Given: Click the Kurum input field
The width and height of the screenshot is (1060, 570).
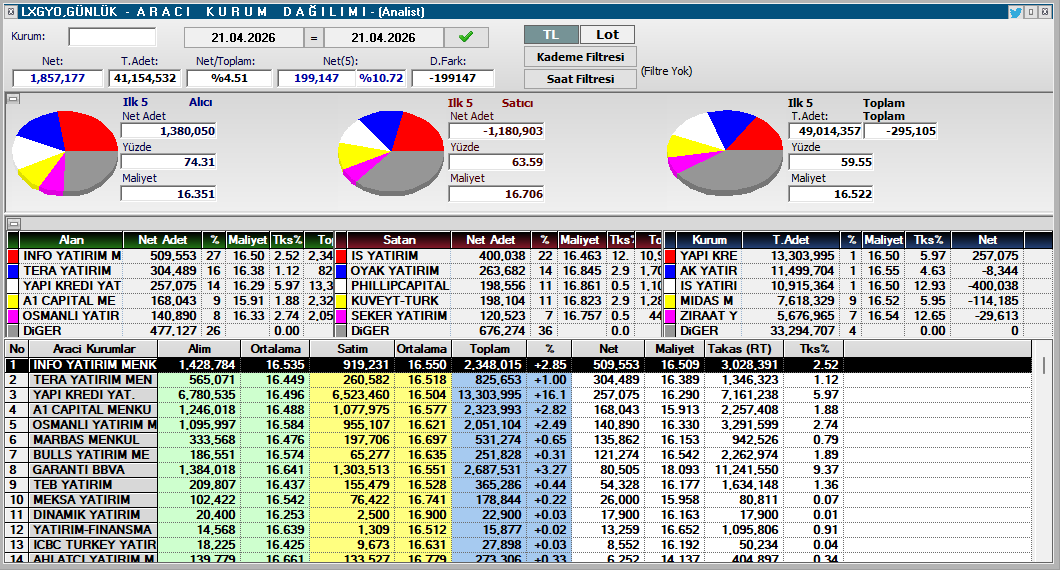Looking at the screenshot, I should (112, 37).
